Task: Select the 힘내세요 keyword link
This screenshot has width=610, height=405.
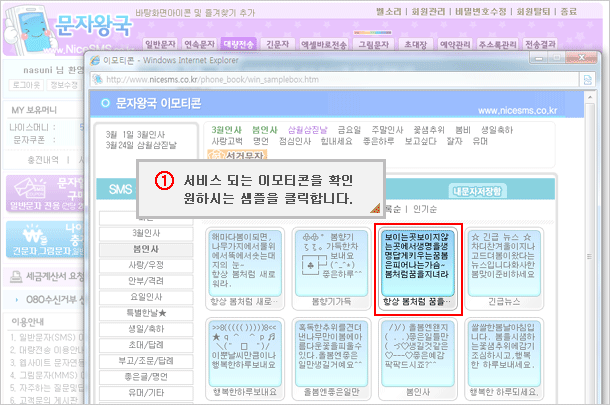Action: pos(337,141)
